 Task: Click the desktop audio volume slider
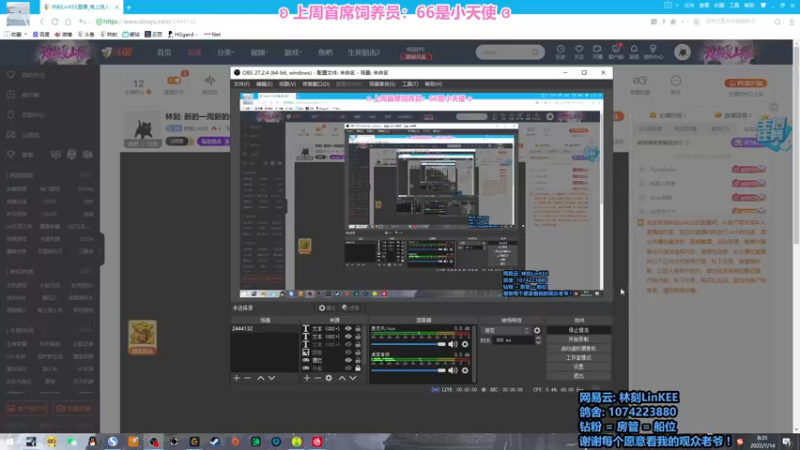pos(409,370)
